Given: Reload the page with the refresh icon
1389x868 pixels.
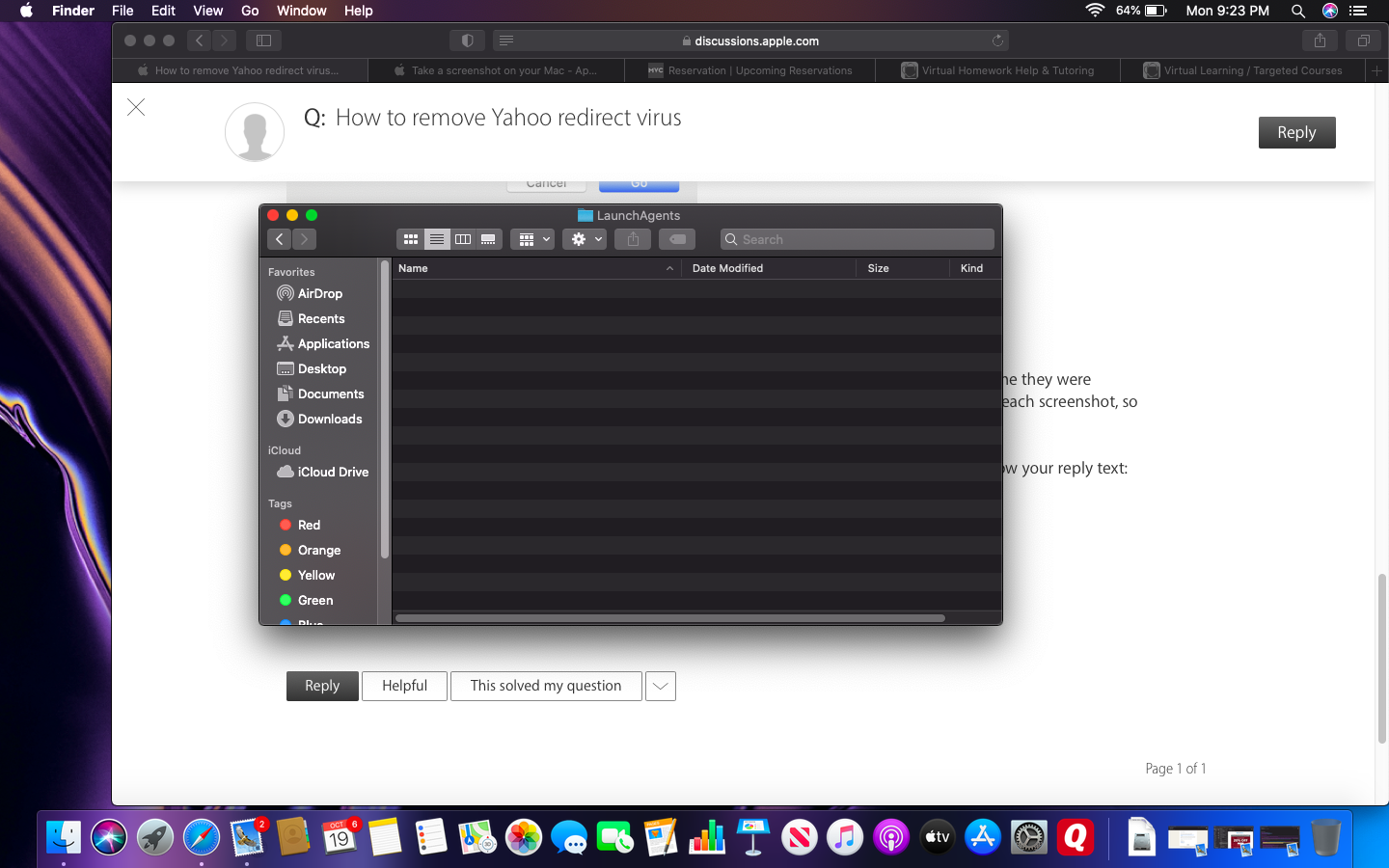Looking at the screenshot, I should [997, 41].
